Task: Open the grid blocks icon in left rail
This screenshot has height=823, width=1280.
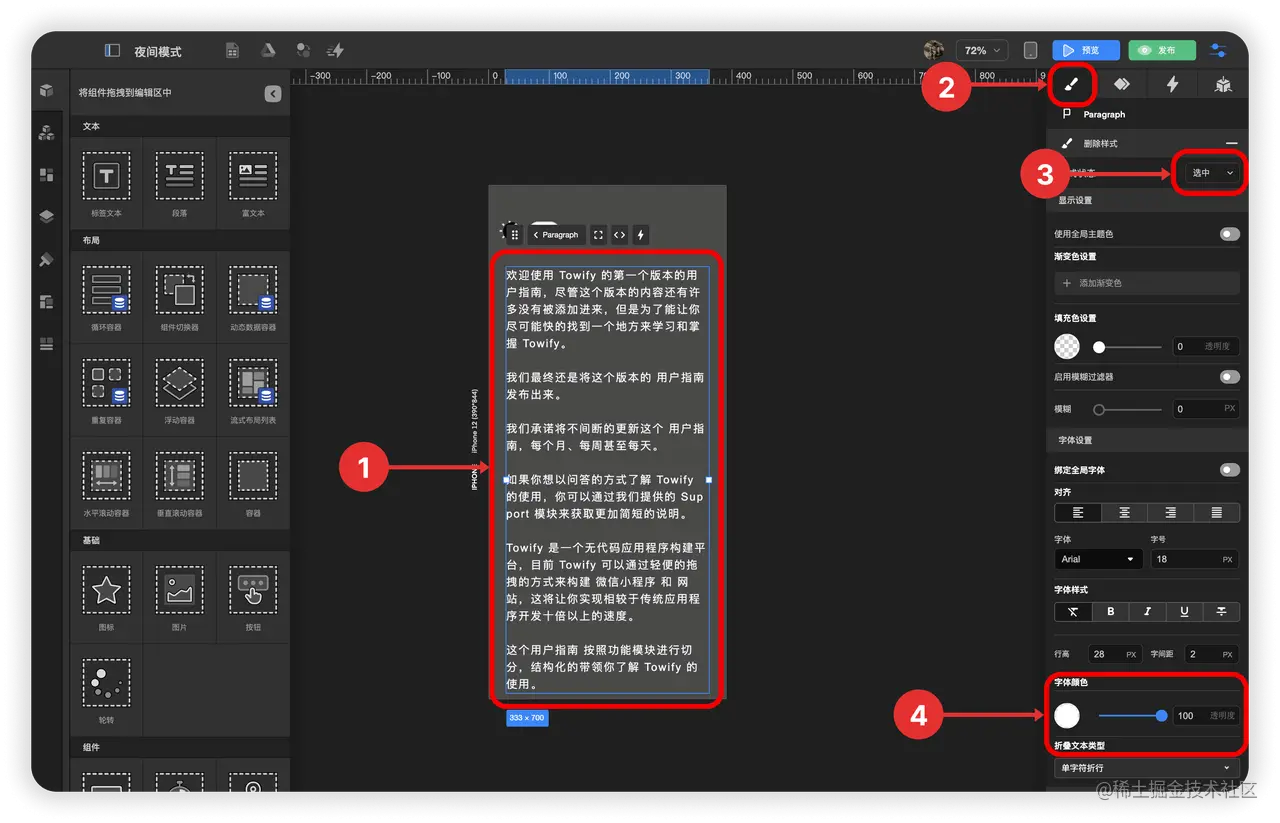Action: point(47,174)
